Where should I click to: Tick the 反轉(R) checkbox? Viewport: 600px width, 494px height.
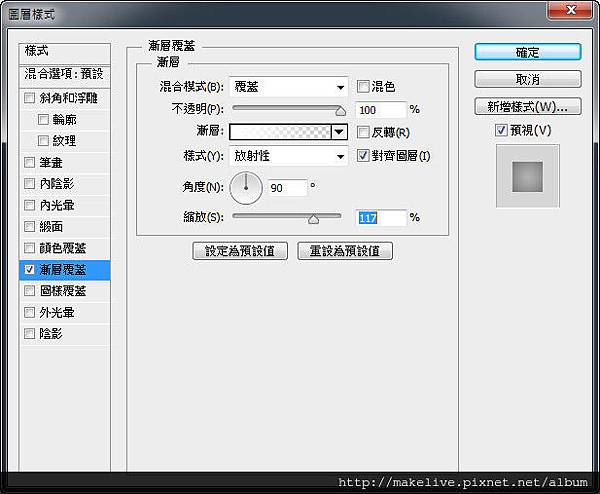pos(362,132)
